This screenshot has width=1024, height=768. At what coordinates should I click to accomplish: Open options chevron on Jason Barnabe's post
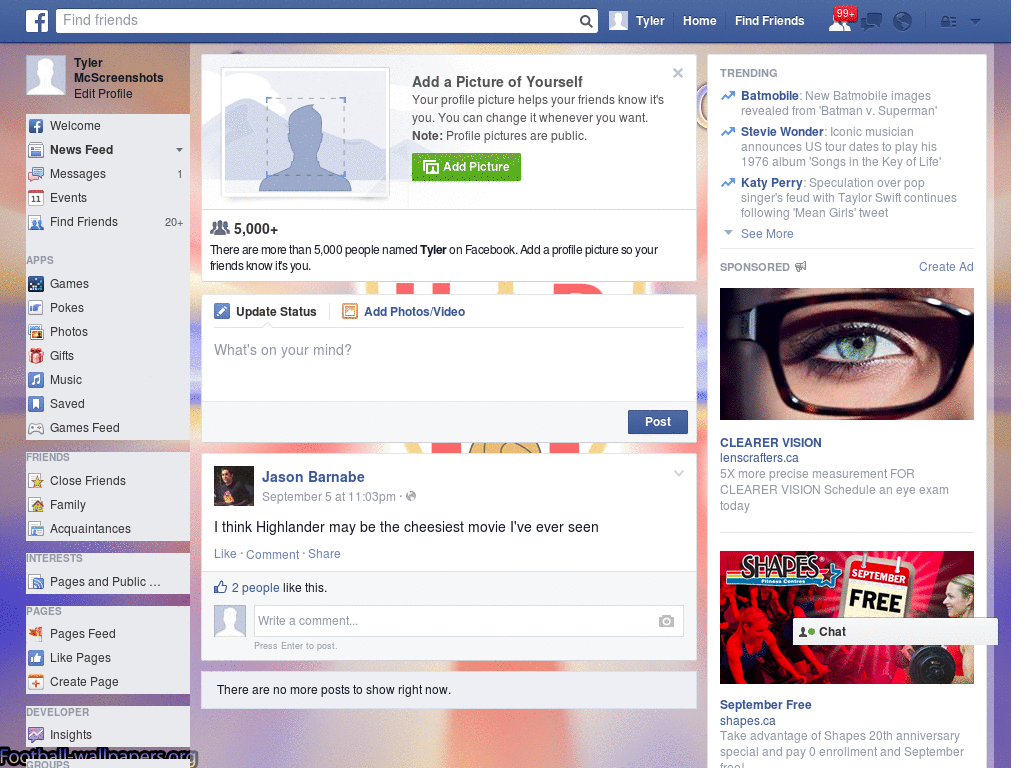click(679, 473)
